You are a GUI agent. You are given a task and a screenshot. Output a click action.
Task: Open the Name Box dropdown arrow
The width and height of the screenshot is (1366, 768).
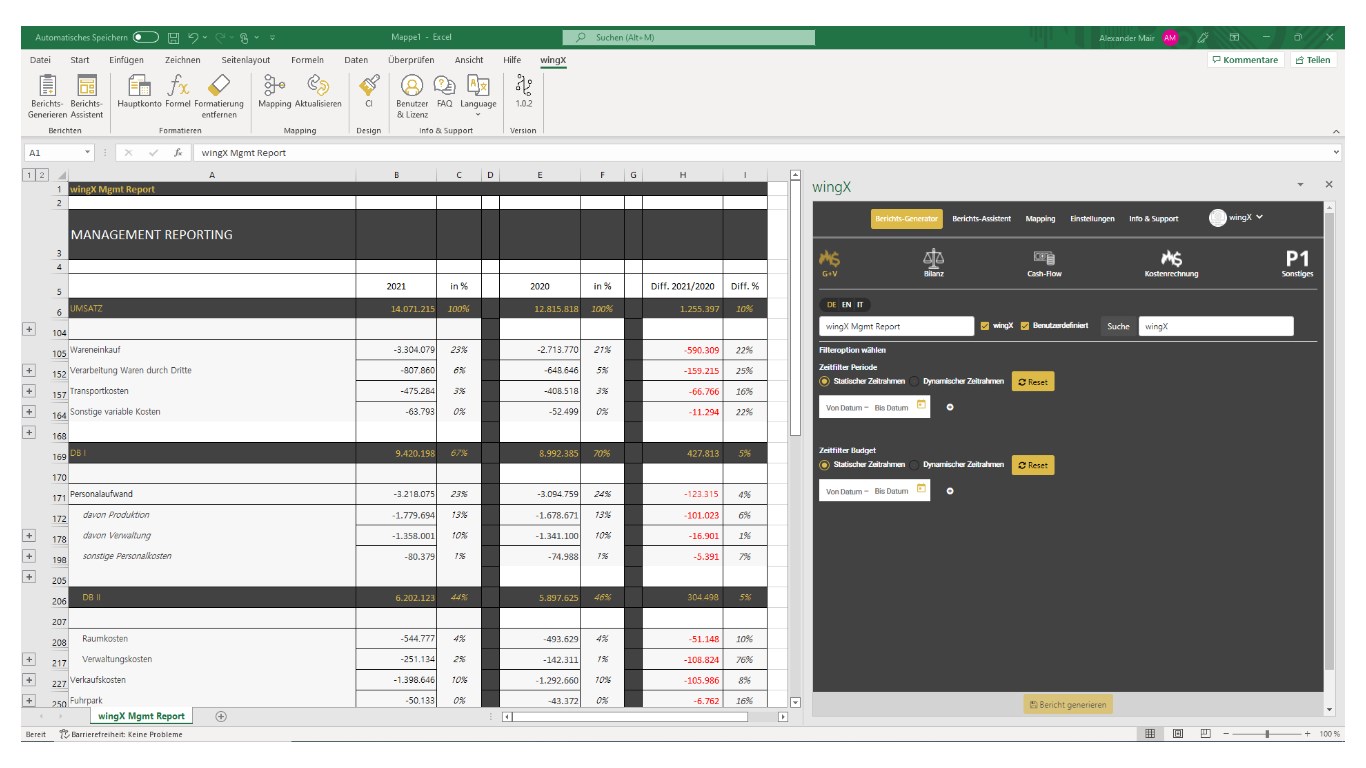point(87,153)
